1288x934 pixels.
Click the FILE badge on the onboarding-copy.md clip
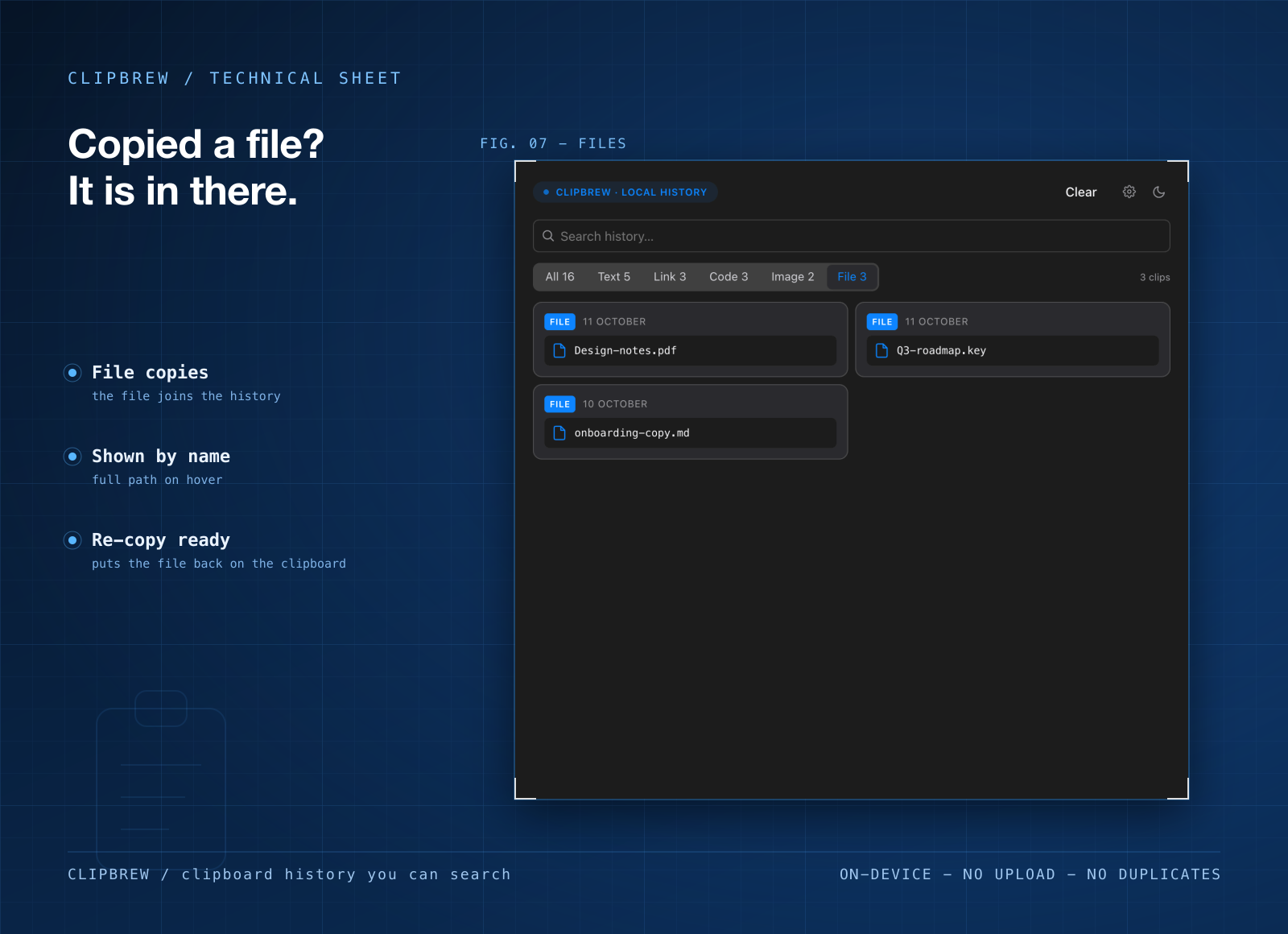[559, 404]
